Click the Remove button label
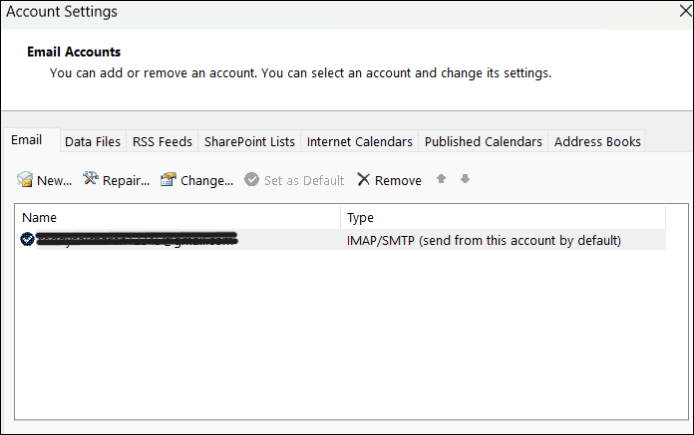 click(398, 181)
